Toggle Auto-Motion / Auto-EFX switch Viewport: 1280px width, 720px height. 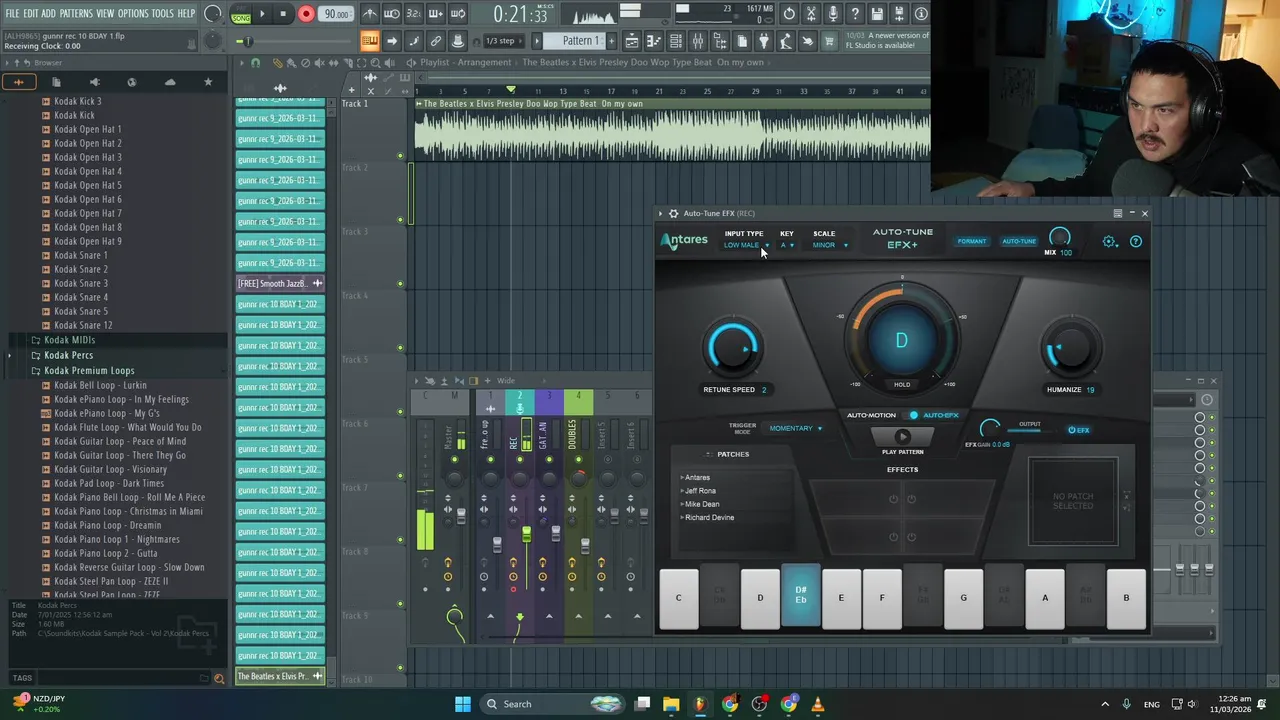click(x=914, y=415)
